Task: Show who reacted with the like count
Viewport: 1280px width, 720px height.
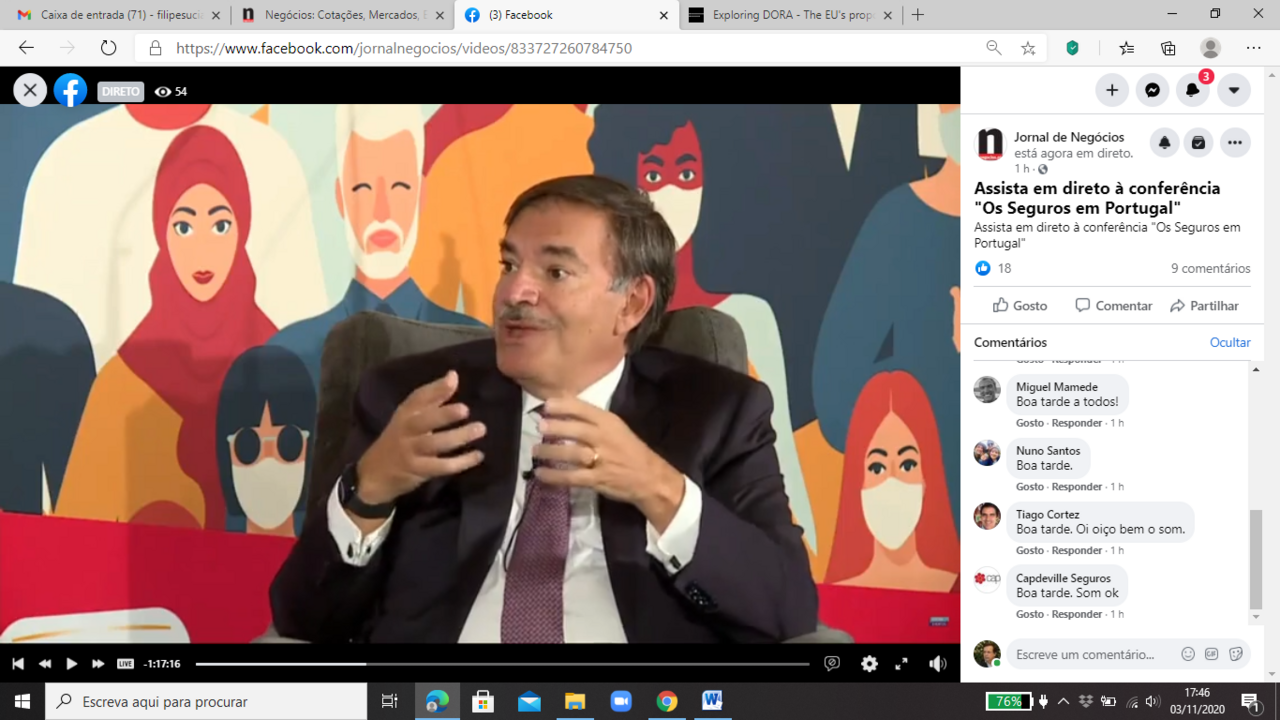Action: pos(993,268)
